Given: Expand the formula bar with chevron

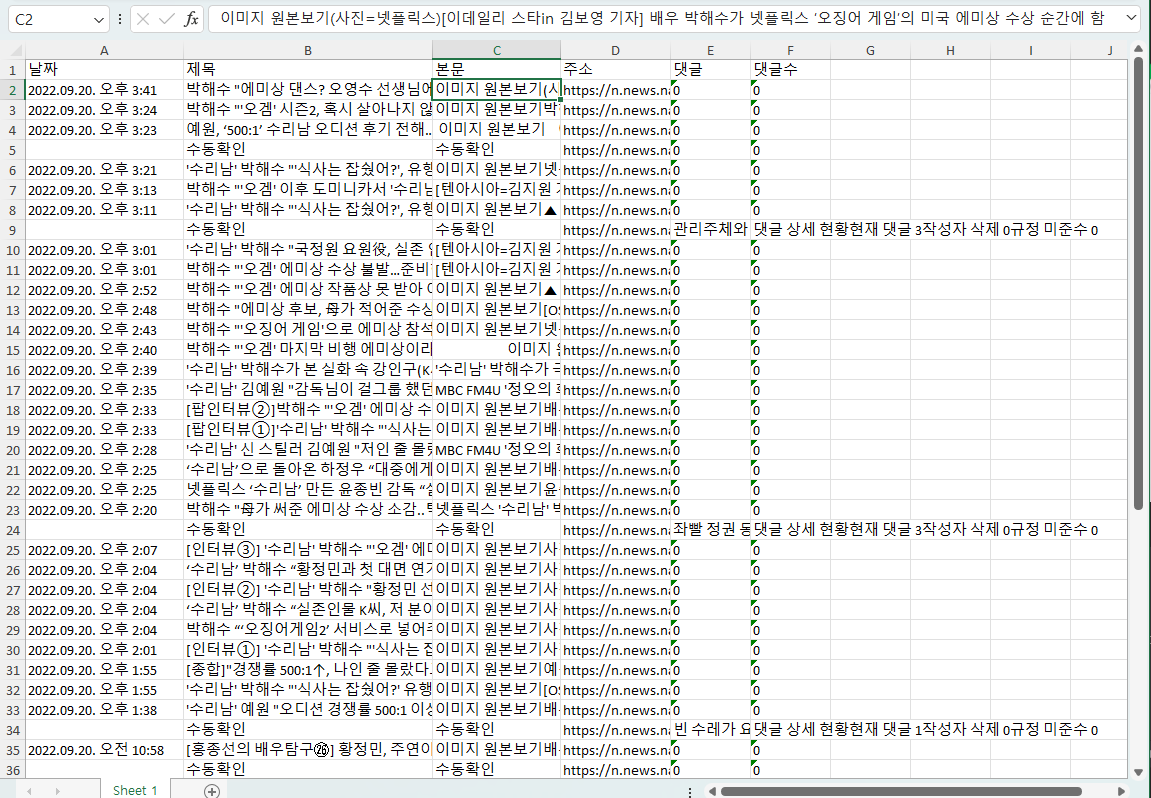Looking at the screenshot, I should (x=1130, y=19).
